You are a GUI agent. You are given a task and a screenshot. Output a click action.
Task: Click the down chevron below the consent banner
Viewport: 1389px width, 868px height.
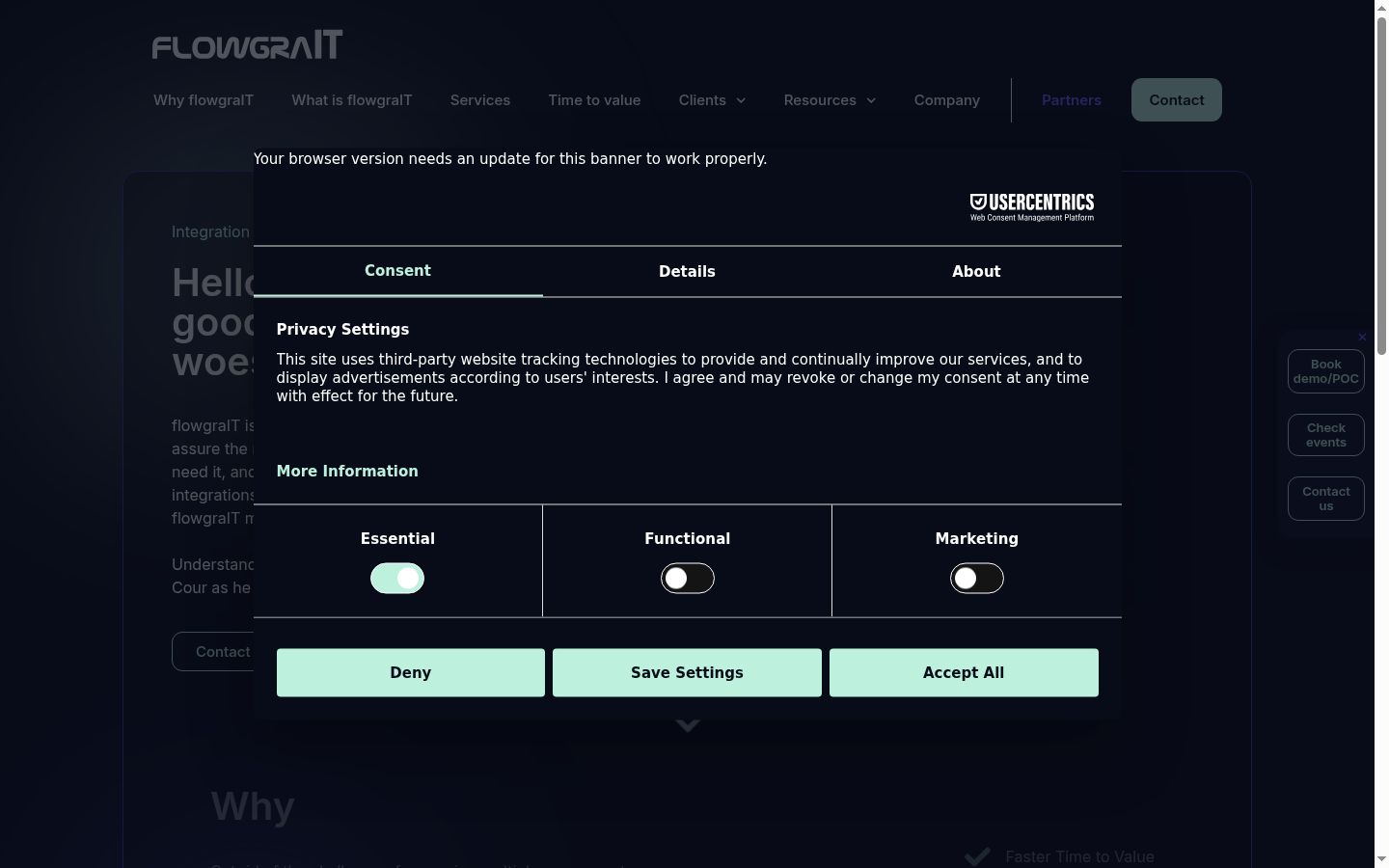pyautogui.click(x=688, y=725)
